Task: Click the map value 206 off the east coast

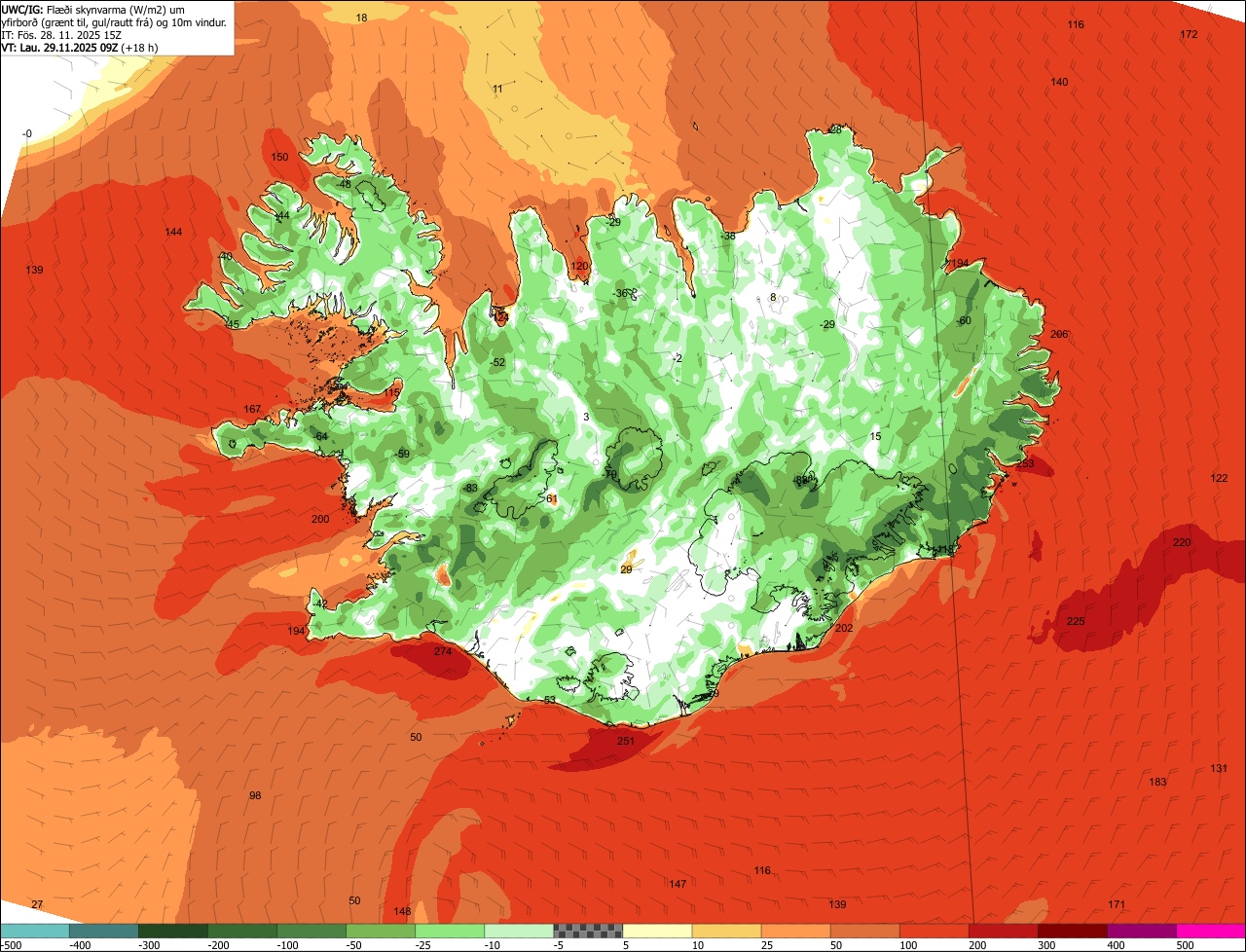Action: pyautogui.click(x=1059, y=334)
